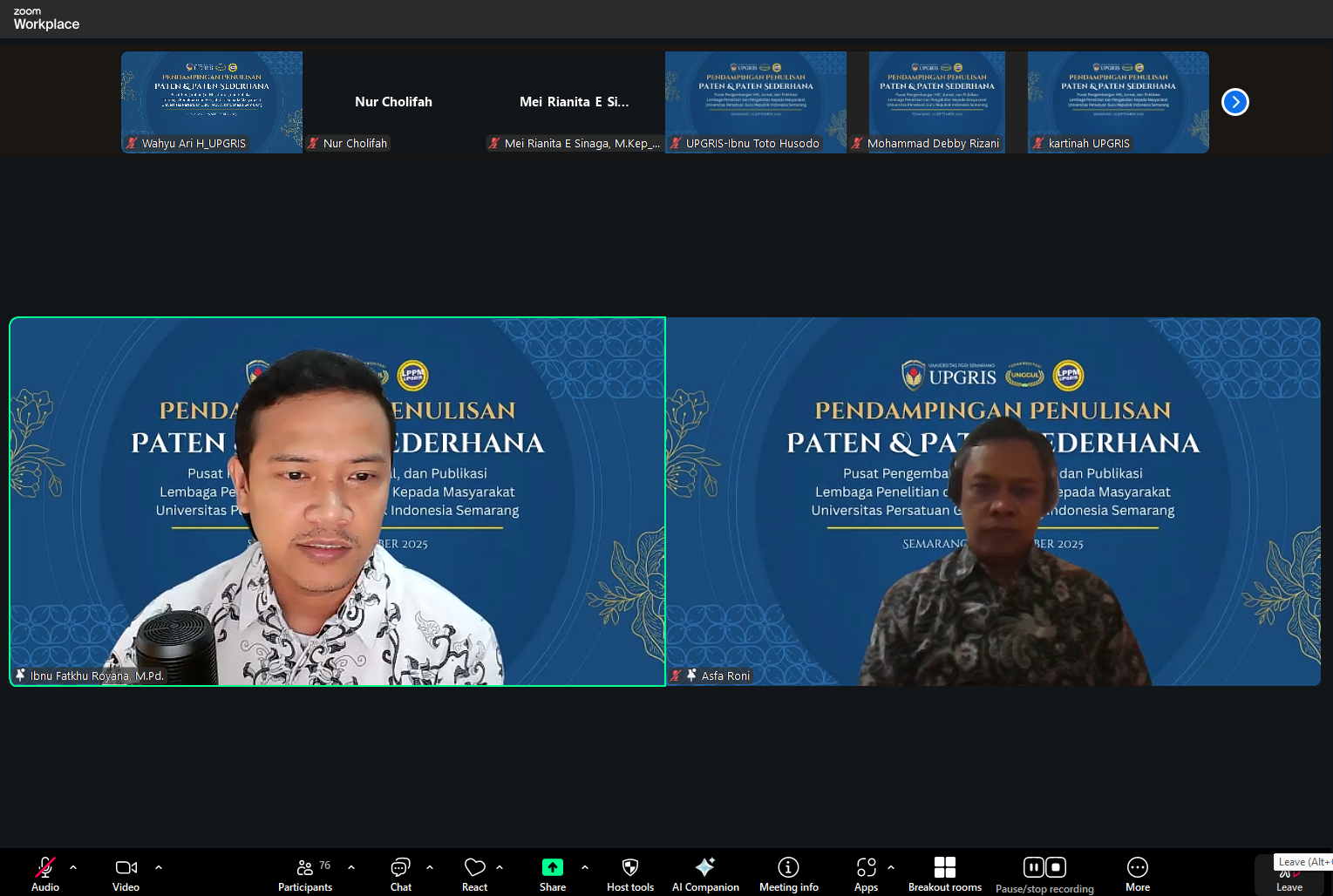Show next participants with blue arrow

coord(1234,102)
